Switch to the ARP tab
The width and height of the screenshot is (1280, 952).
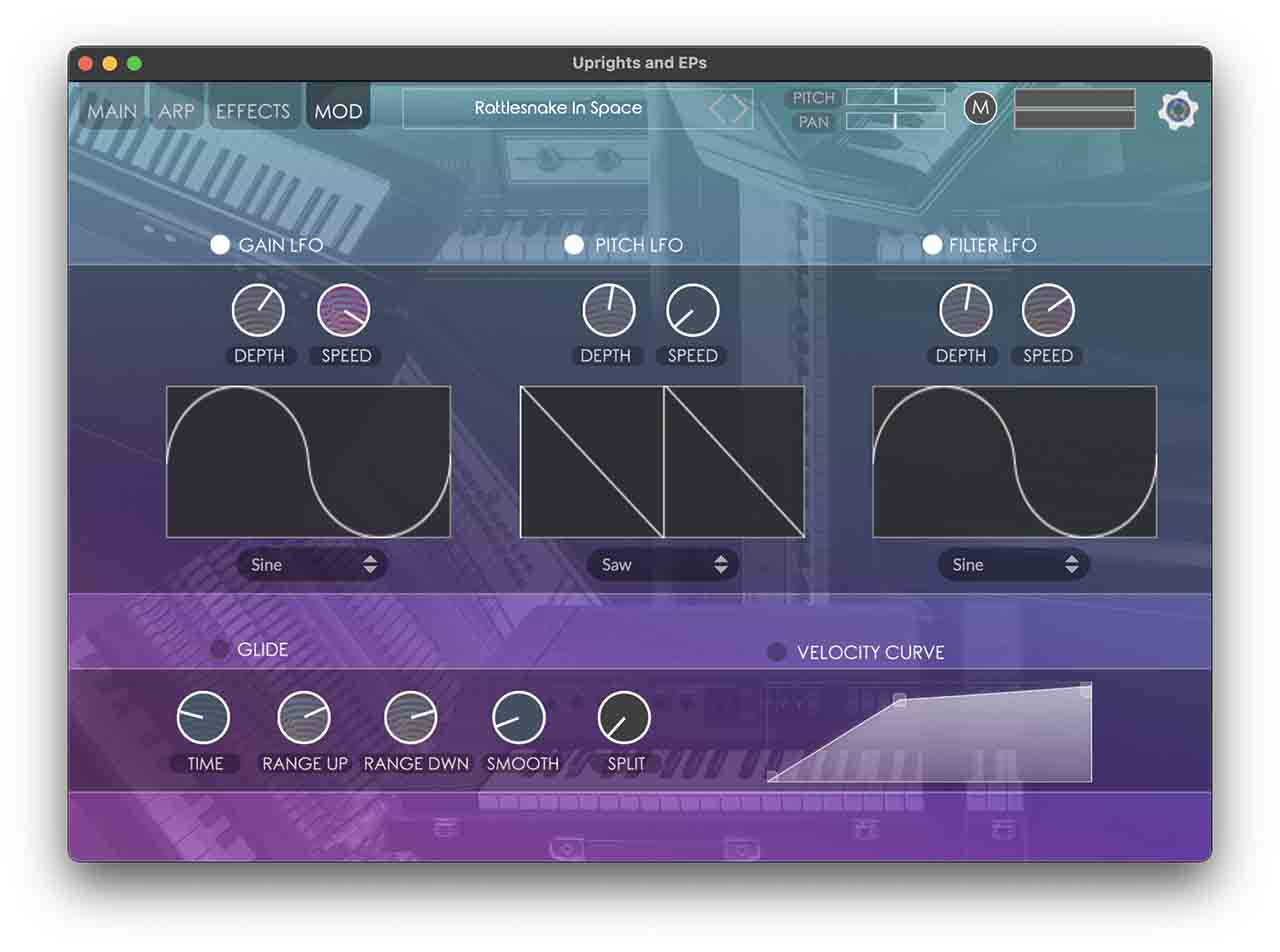(x=176, y=111)
